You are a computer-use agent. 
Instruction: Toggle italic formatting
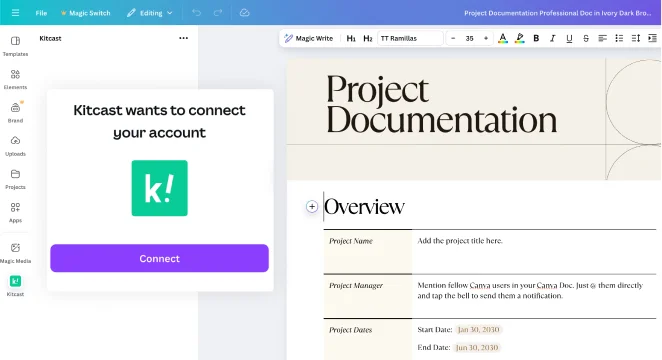coord(553,38)
